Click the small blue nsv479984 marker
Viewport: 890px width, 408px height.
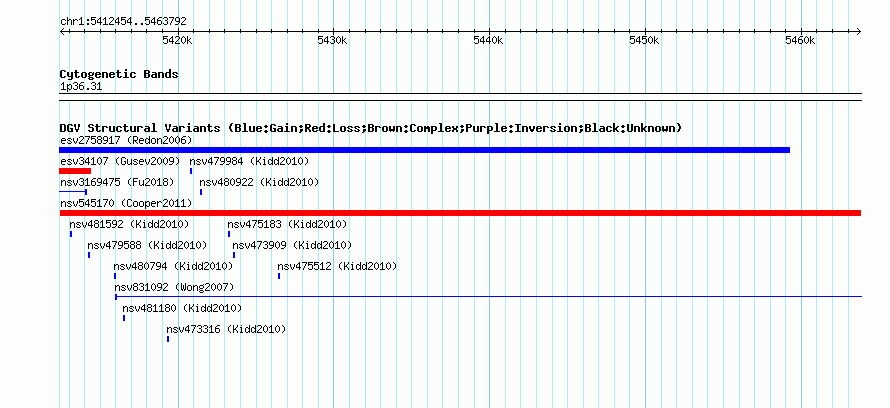tap(191, 171)
